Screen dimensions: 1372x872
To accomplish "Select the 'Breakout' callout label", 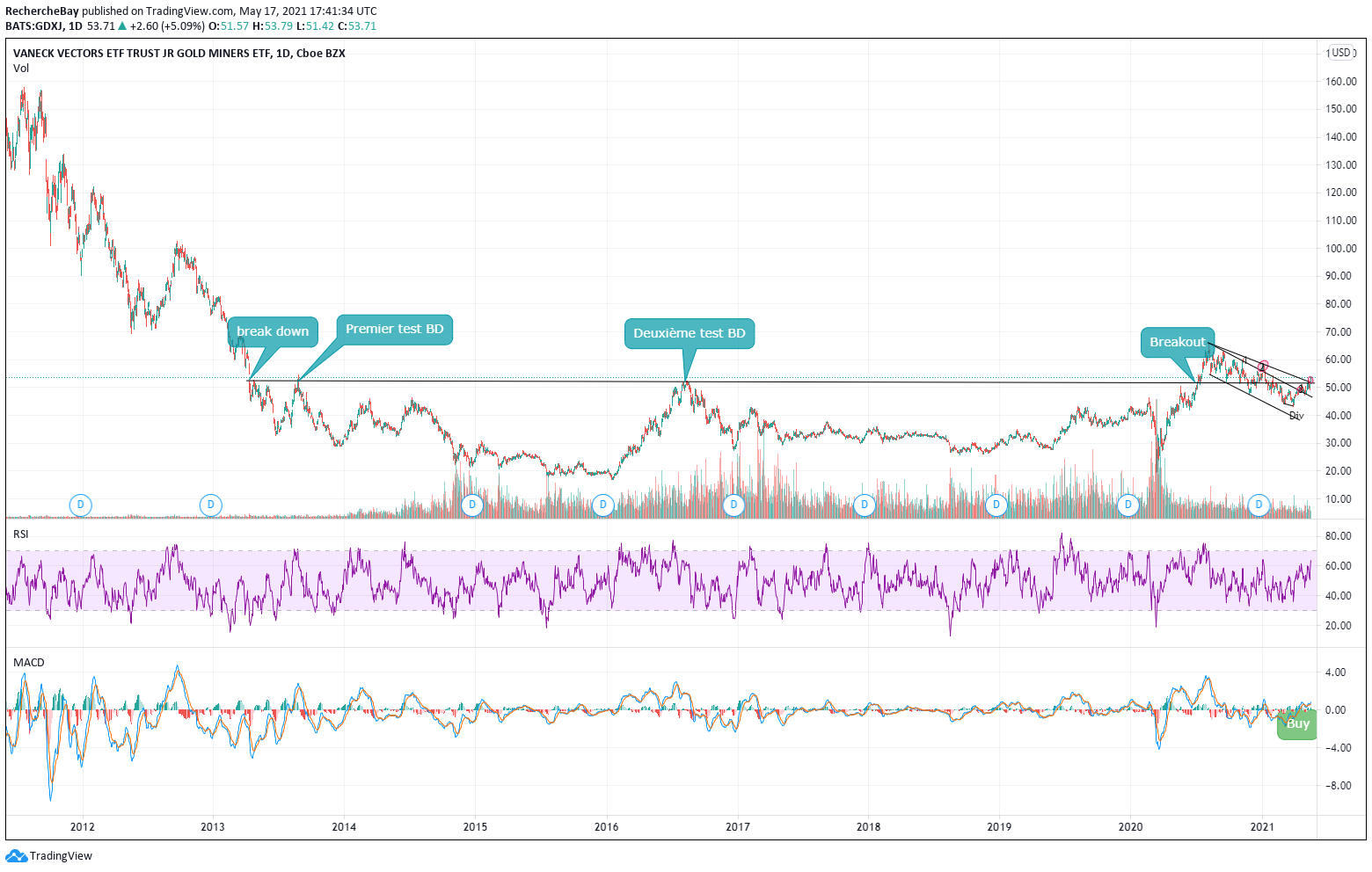I will coord(1178,342).
